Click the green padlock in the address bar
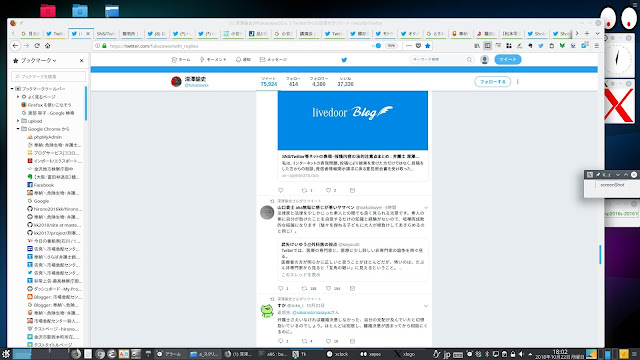Image resolution: width=640 pixels, height=360 pixels. [x=104, y=46]
